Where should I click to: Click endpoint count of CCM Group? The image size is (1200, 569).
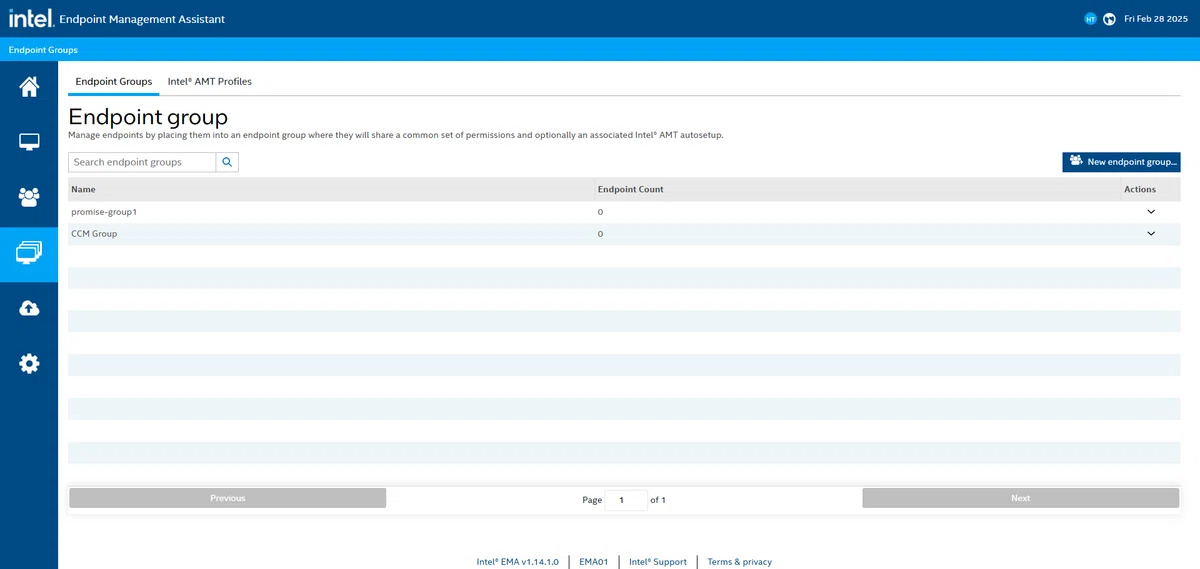click(x=600, y=234)
